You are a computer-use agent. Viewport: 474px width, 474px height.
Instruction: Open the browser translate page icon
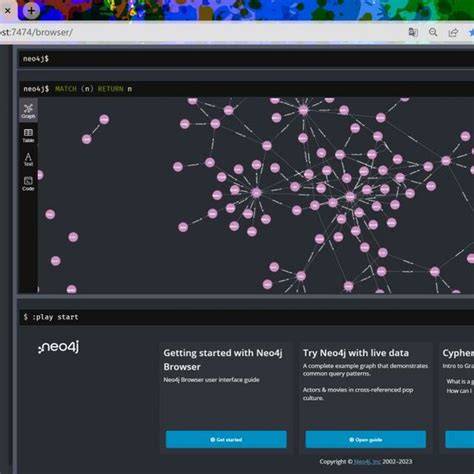[x=413, y=32]
